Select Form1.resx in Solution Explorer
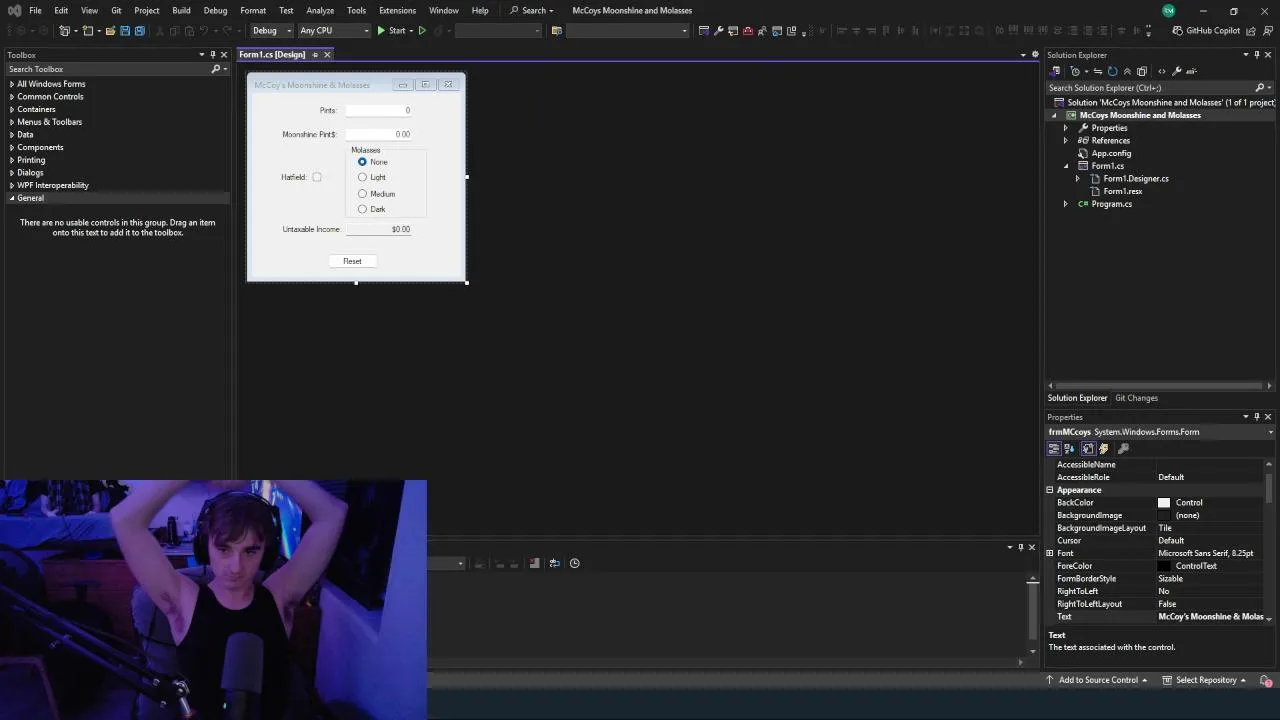This screenshot has height=720, width=1280. [1122, 191]
